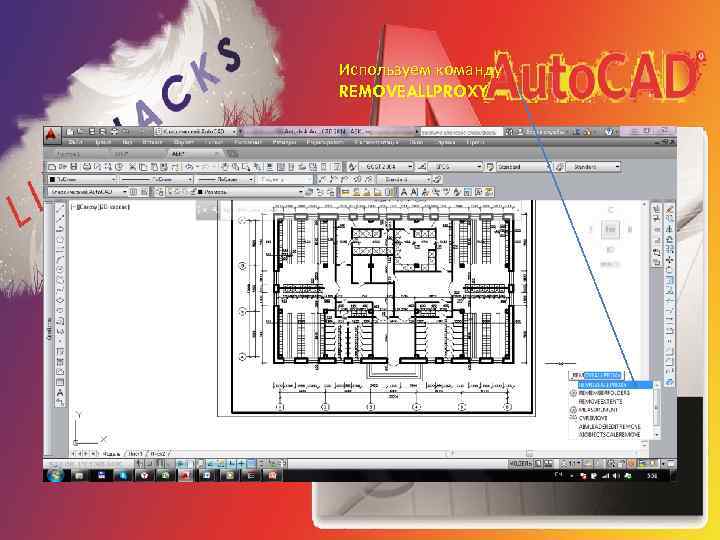The width and height of the screenshot is (720, 540).
Task: Select the Erase tool in Modify toolbar
Action: pyautogui.click(x=669, y=209)
